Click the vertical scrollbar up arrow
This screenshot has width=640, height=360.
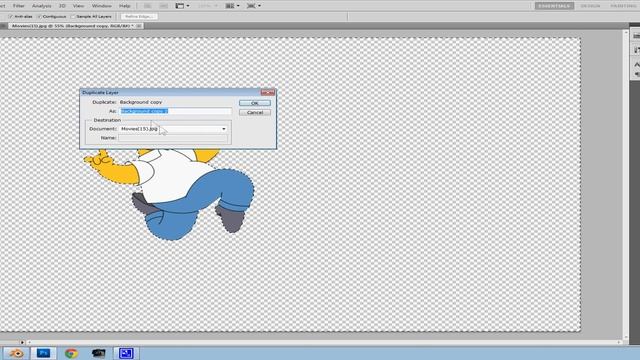(626, 32)
